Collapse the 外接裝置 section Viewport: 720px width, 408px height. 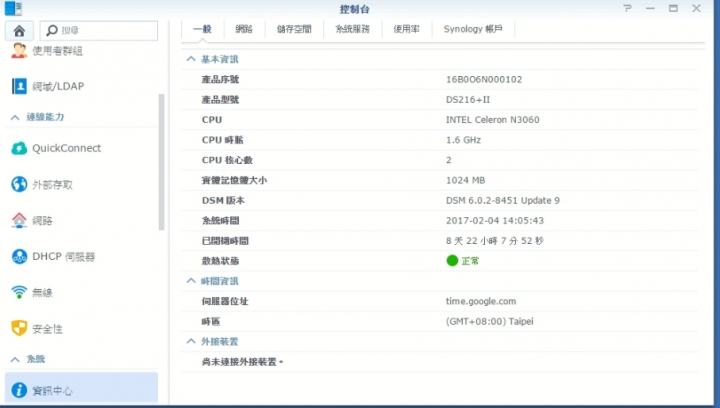click(191, 341)
